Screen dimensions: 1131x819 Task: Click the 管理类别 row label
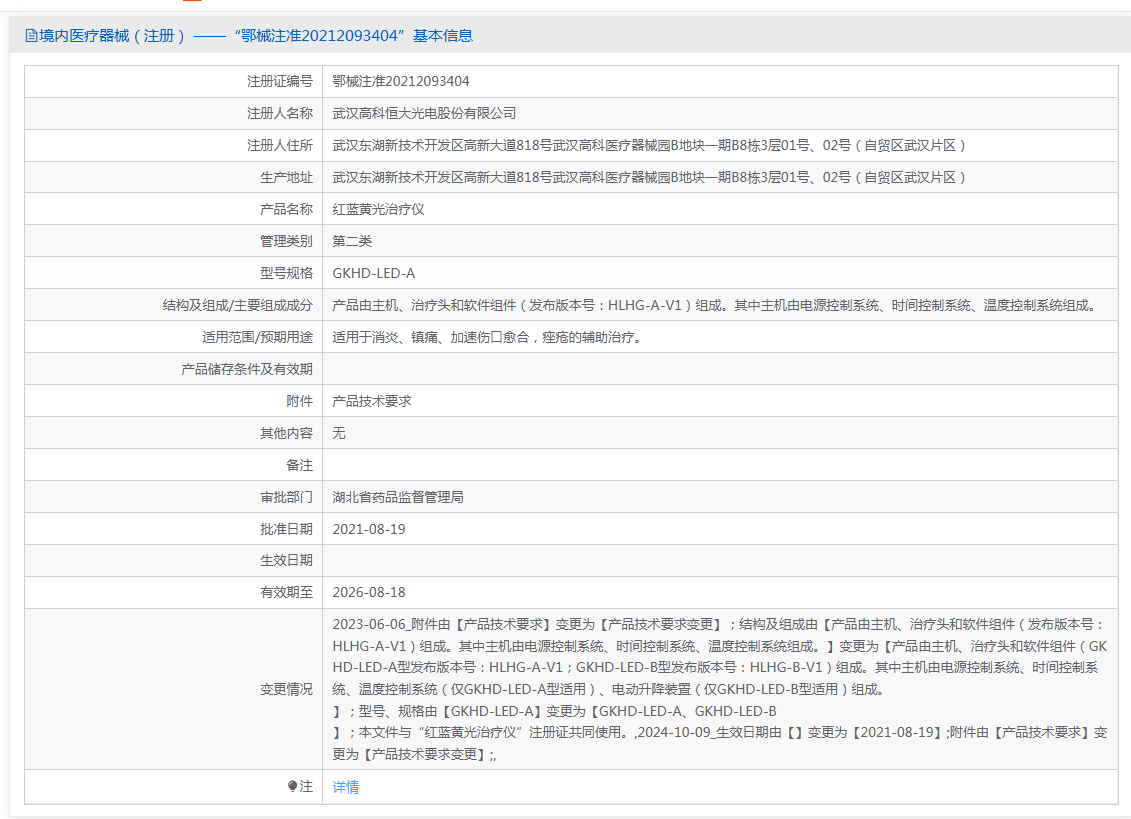pos(286,241)
